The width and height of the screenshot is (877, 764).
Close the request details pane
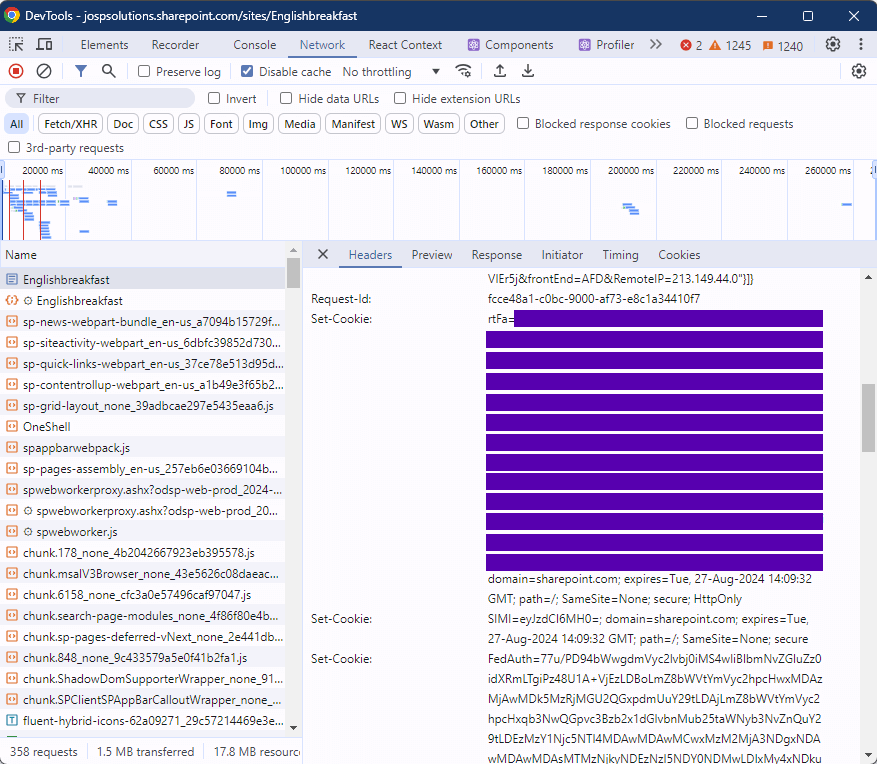coord(323,254)
